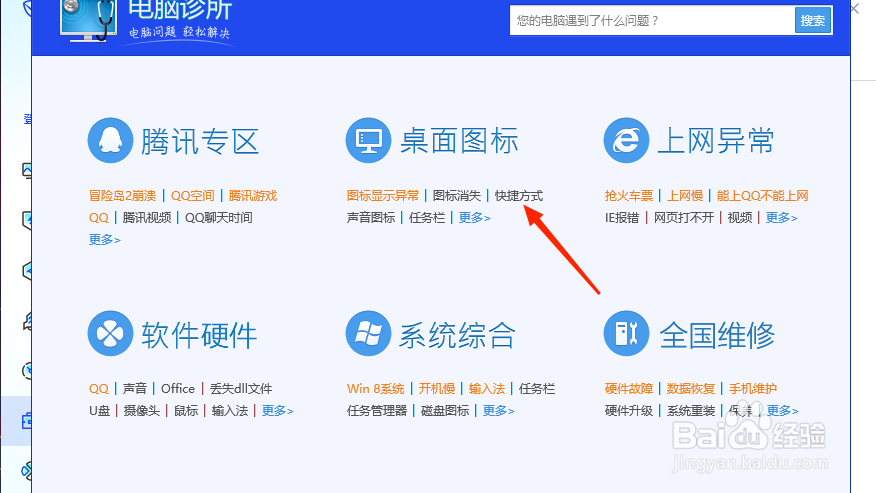876x493 pixels.
Task: Open the 开机慢 link
Action: tap(437, 388)
